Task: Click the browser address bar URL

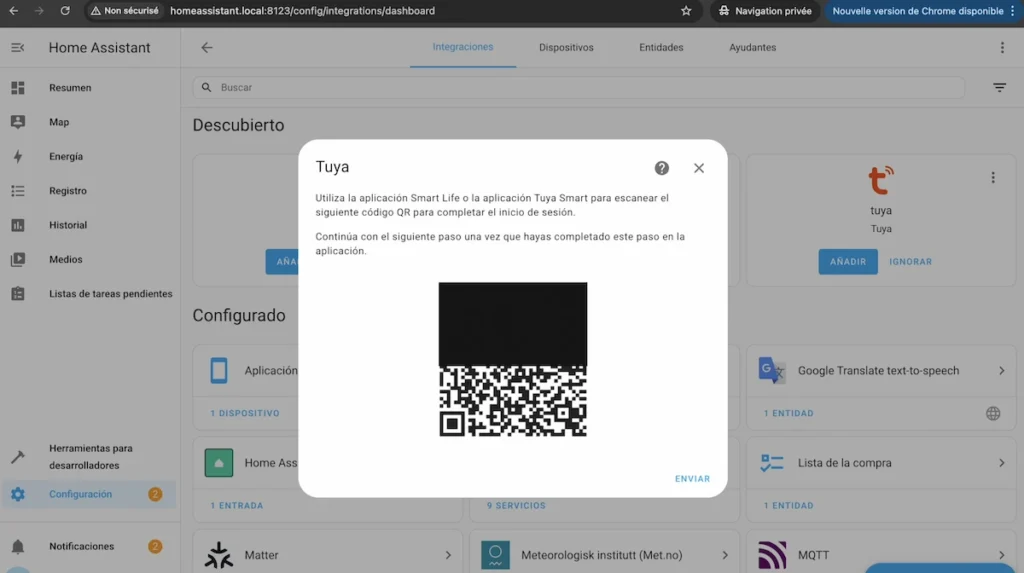Action: (302, 11)
